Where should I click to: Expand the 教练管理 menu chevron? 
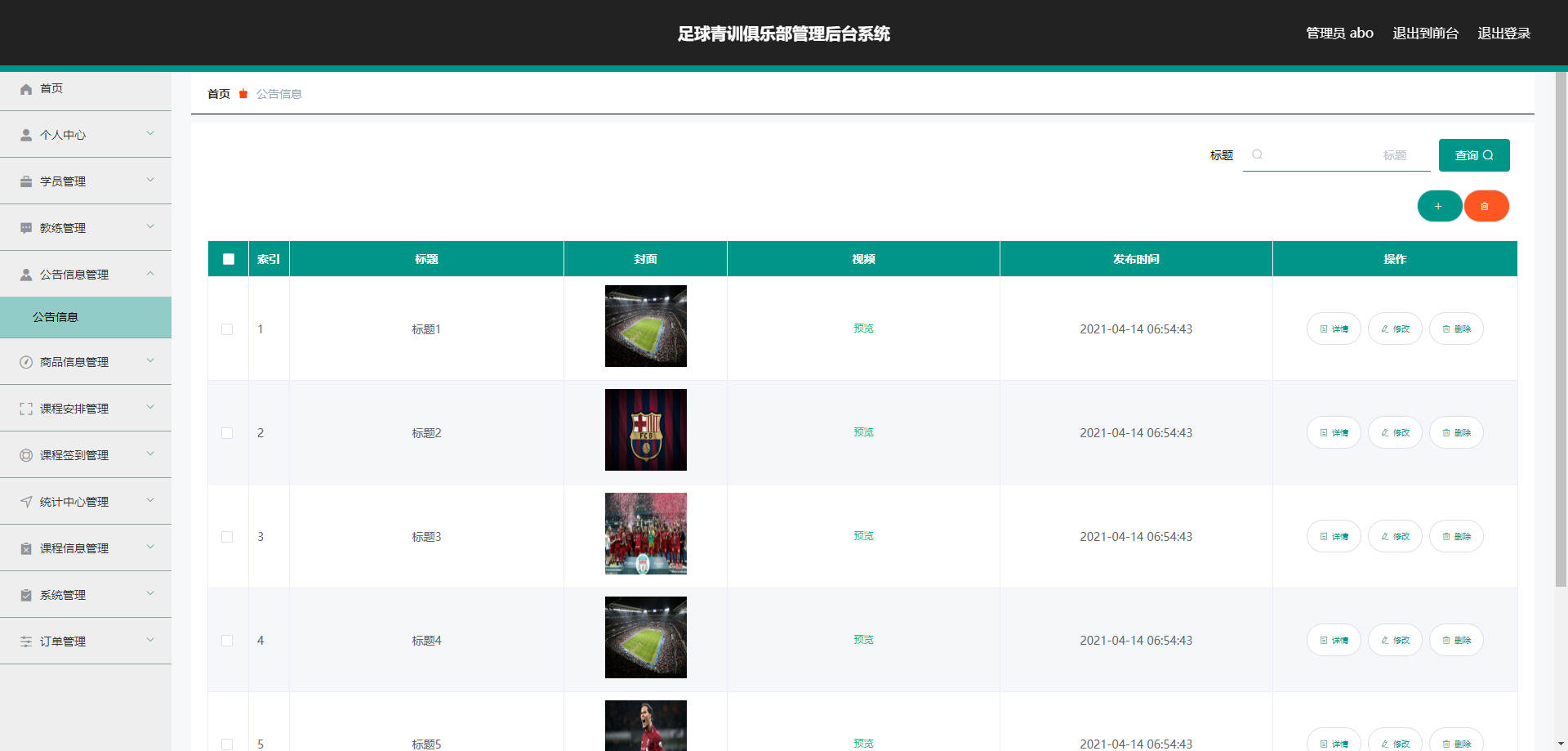150,226
